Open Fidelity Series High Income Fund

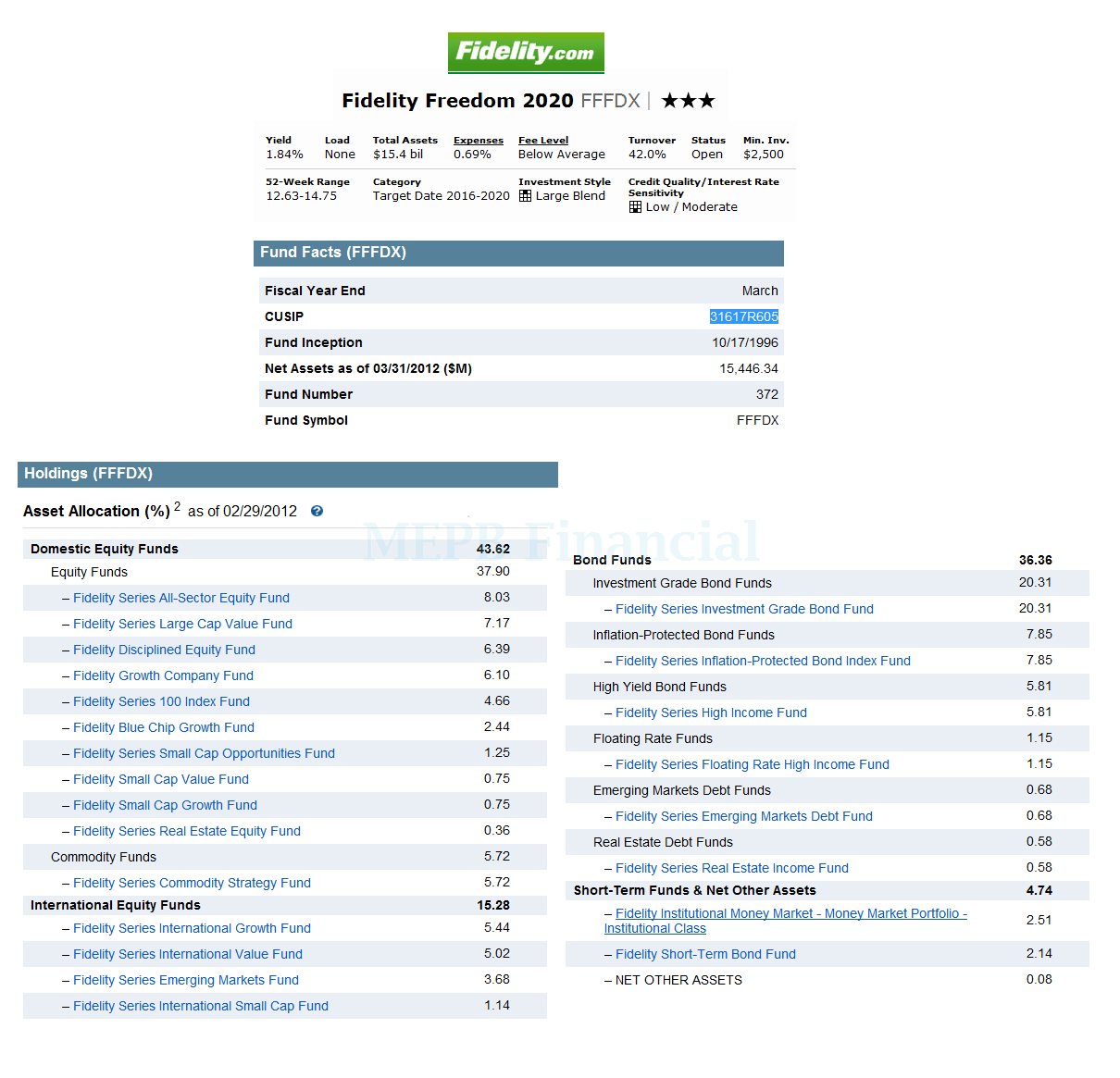click(711, 712)
